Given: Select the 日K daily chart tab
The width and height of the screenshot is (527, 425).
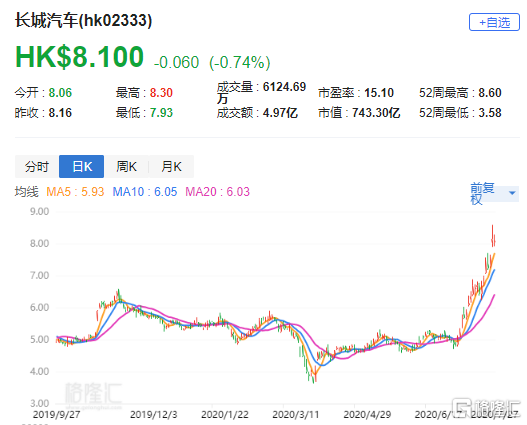Looking at the screenshot, I should coord(82,167).
